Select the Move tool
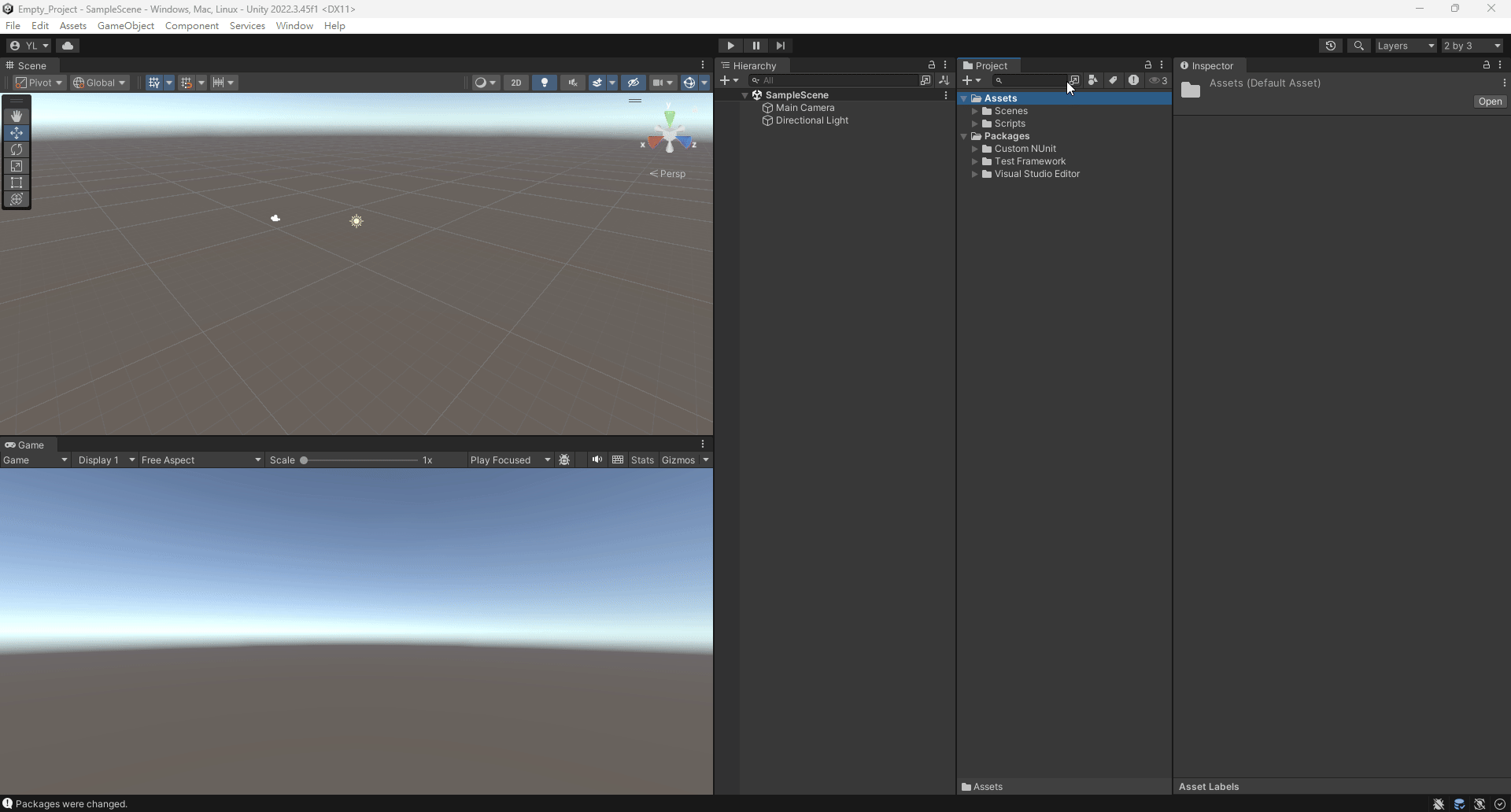 [x=17, y=133]
